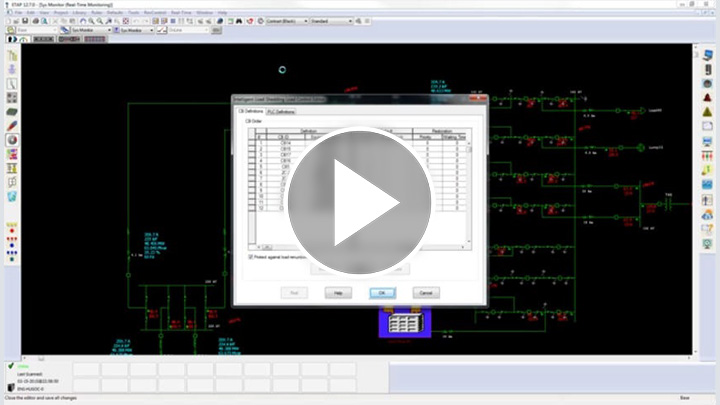Screen dimensions: 720x405
Task: Toggle the Protect against load checkbox
Action: coord(251,257)
